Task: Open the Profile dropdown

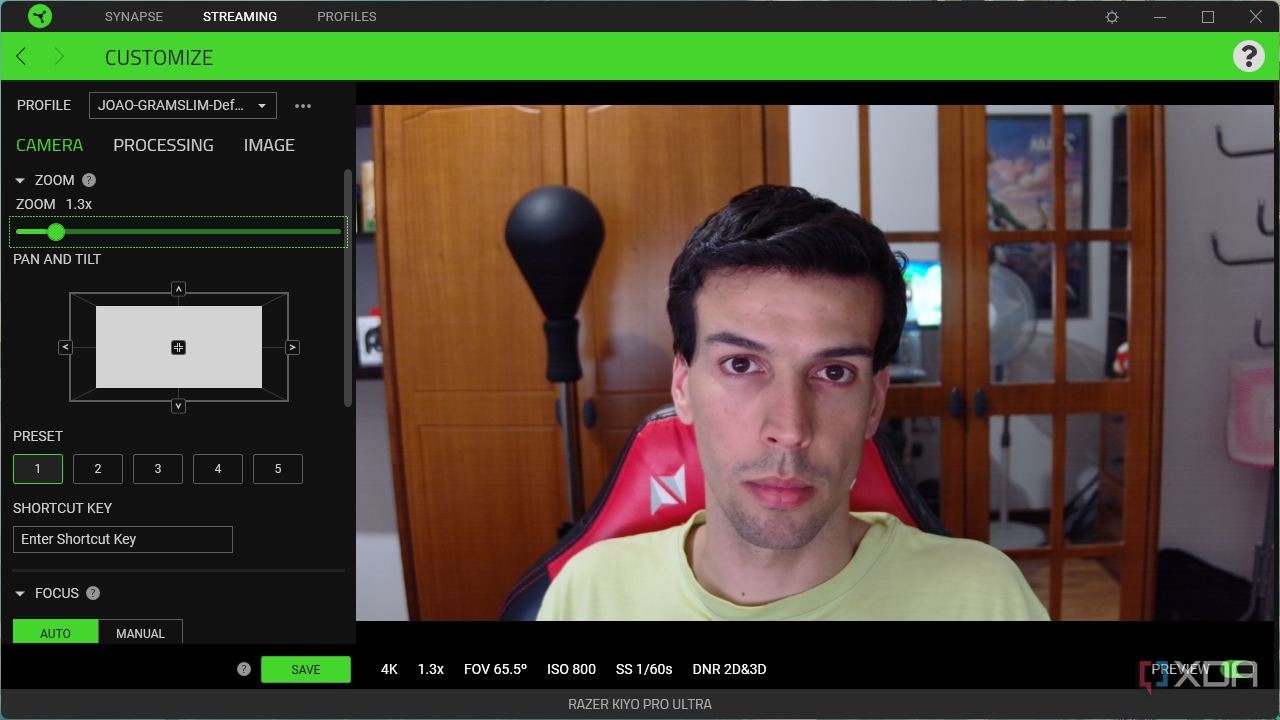Action: (183, 105)
